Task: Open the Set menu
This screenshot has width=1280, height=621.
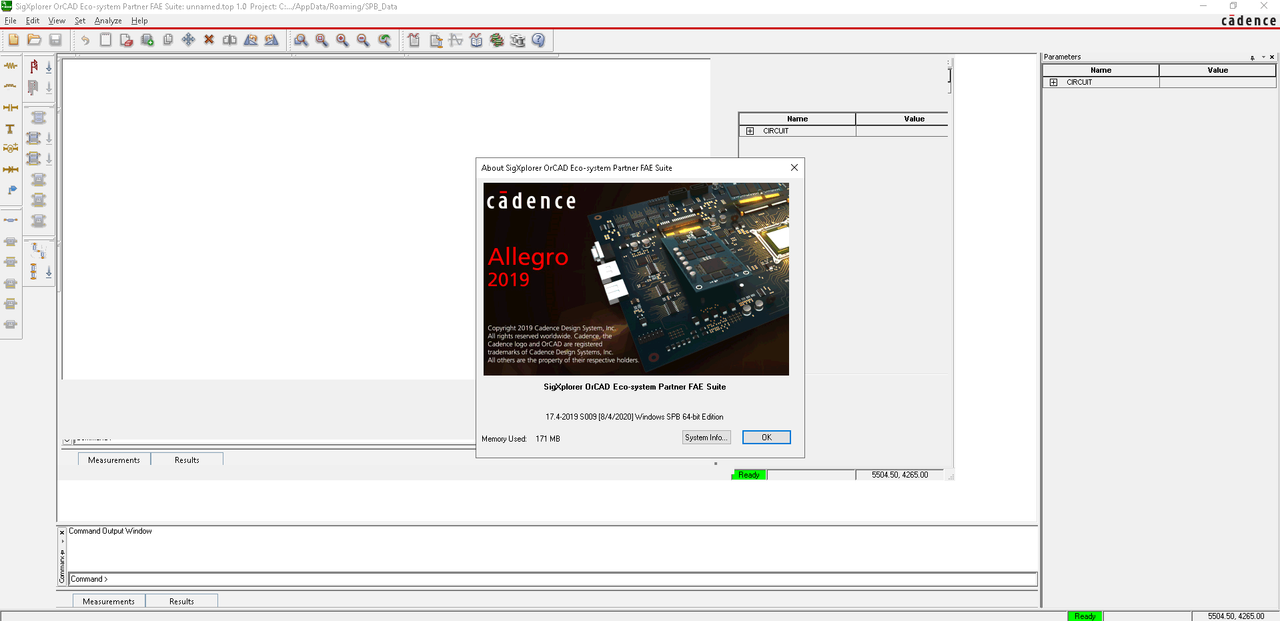Action: (x=80, y=20)
